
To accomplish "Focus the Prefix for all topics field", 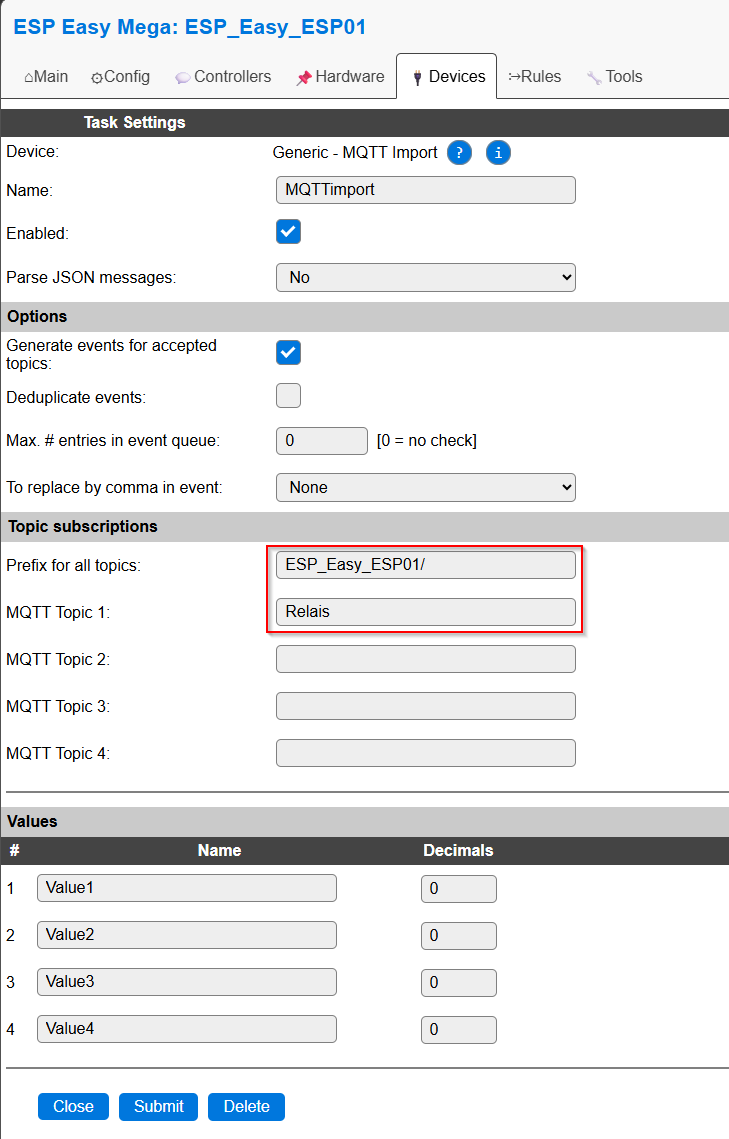I will coord(425,565).
